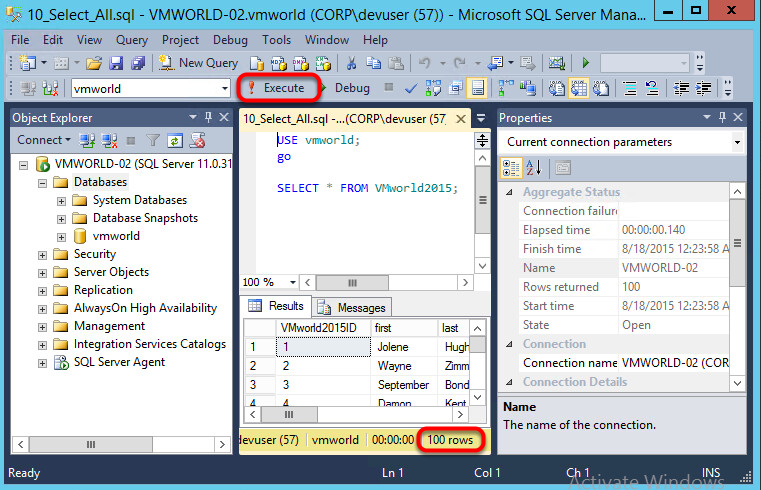Click the VMworld2015ID column header
The width and height of the screenshot is (761, 490).
coord(324,328)
